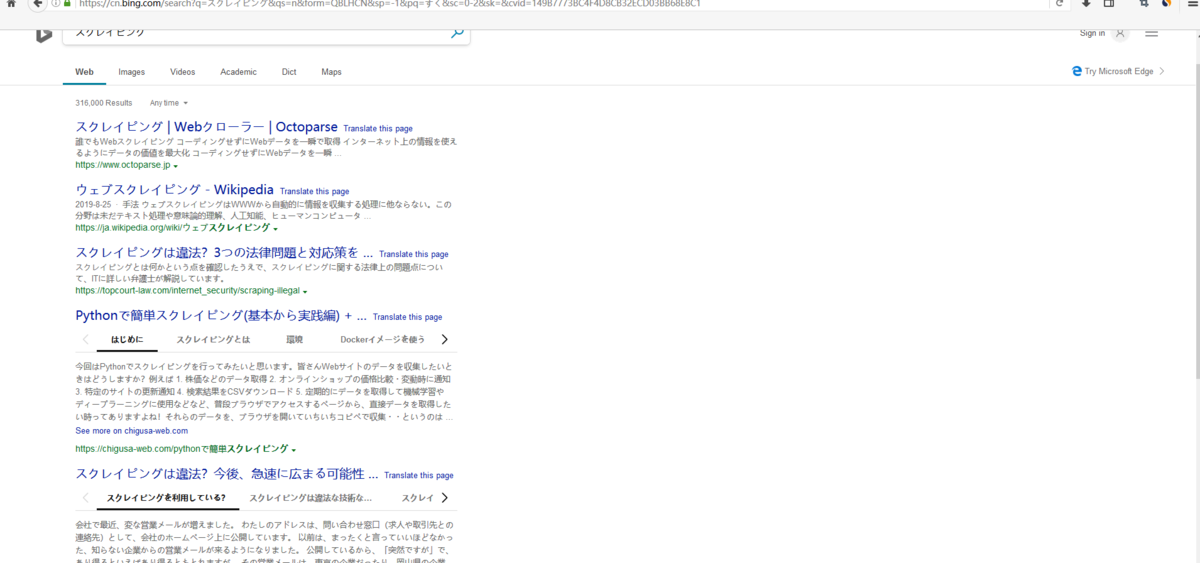Expand arrow beside chigusa-web.com URL
The image size is (1200, 563).
point(293,450)
